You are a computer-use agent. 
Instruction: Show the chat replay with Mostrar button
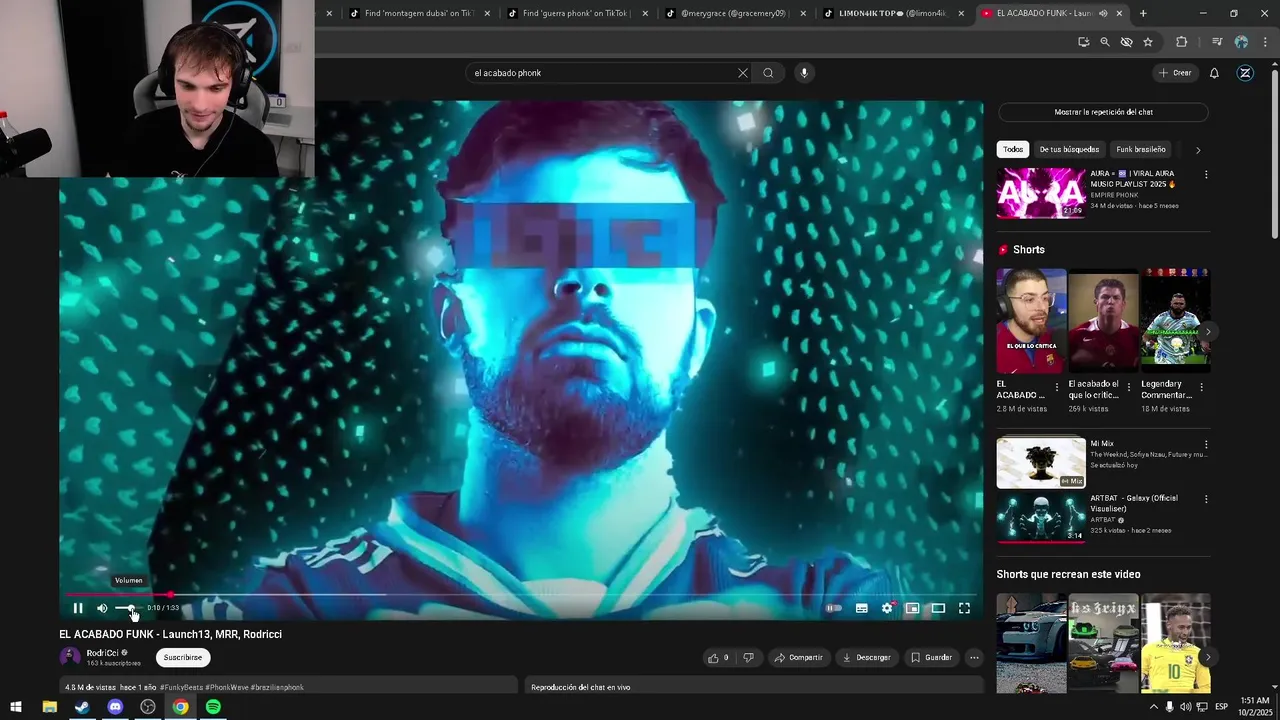pyautogui.click(x=1103, y=112)
